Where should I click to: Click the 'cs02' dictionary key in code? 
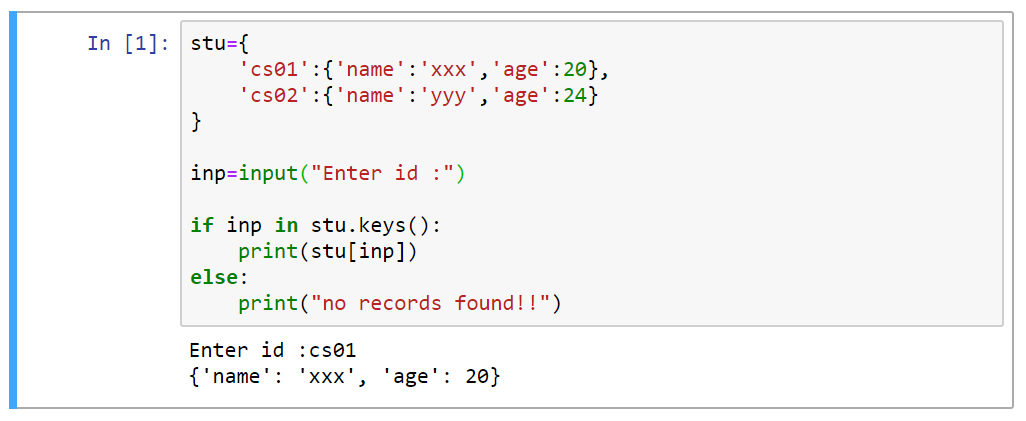[268, 96]
